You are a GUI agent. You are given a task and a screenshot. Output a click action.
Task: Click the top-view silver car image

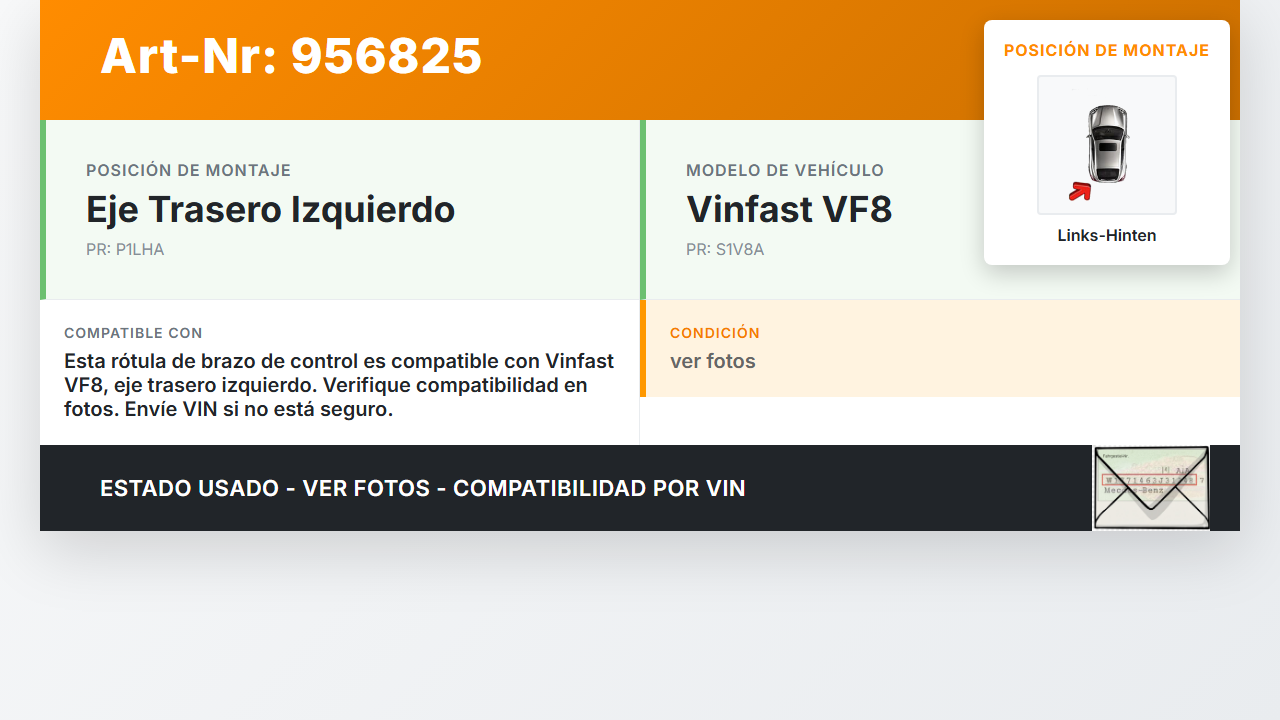[1107, 144]
